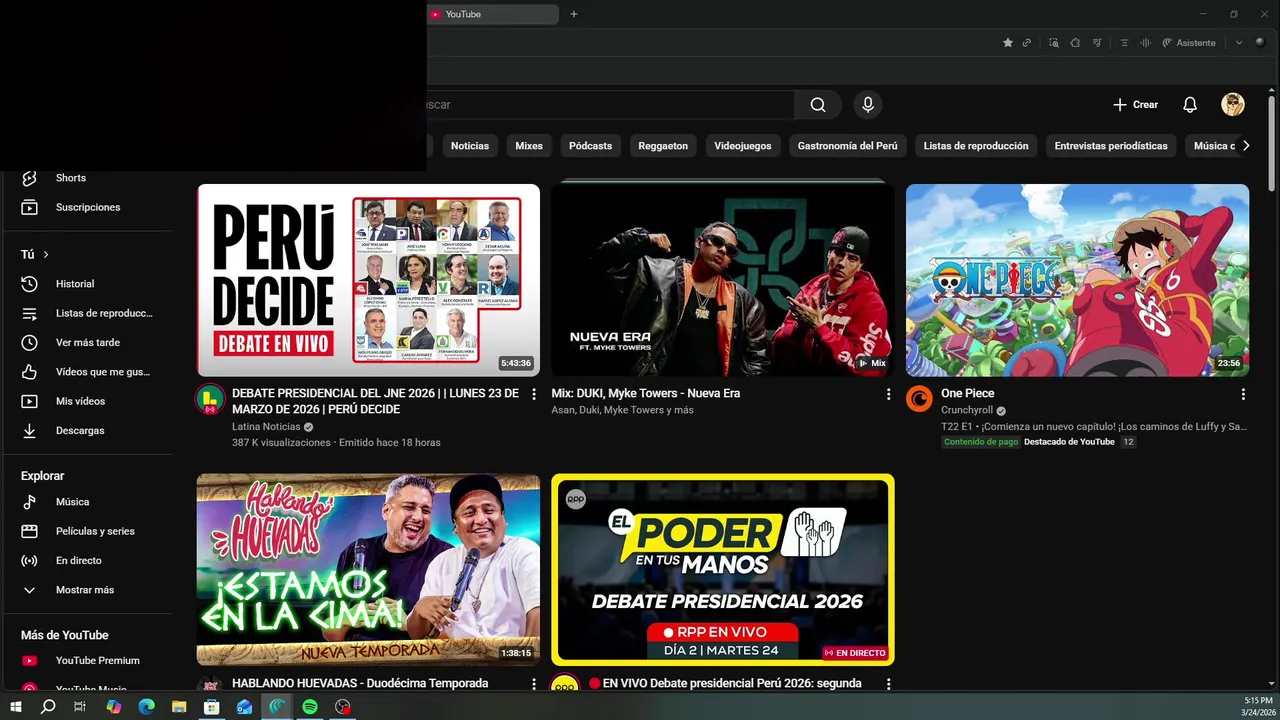Click the One Piece title

(967, 394)
